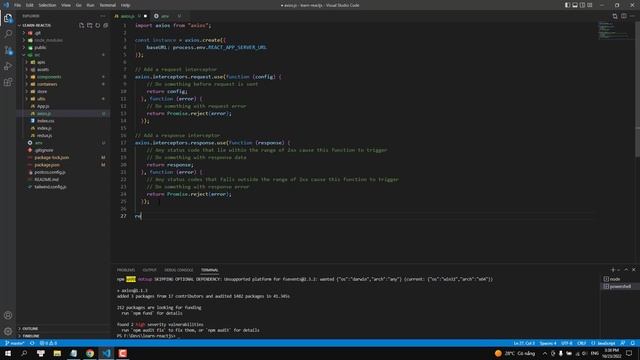This screenshot has width=640, height=360.
Task: Click the New File icon in Explorer
Action: 81,25
